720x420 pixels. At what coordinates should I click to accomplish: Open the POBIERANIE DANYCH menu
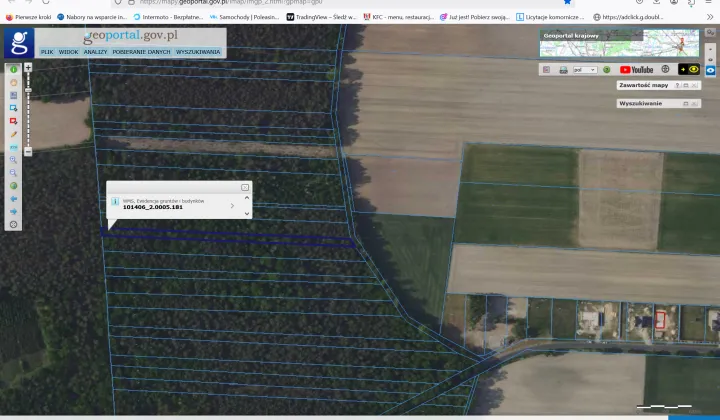point(143,51)
